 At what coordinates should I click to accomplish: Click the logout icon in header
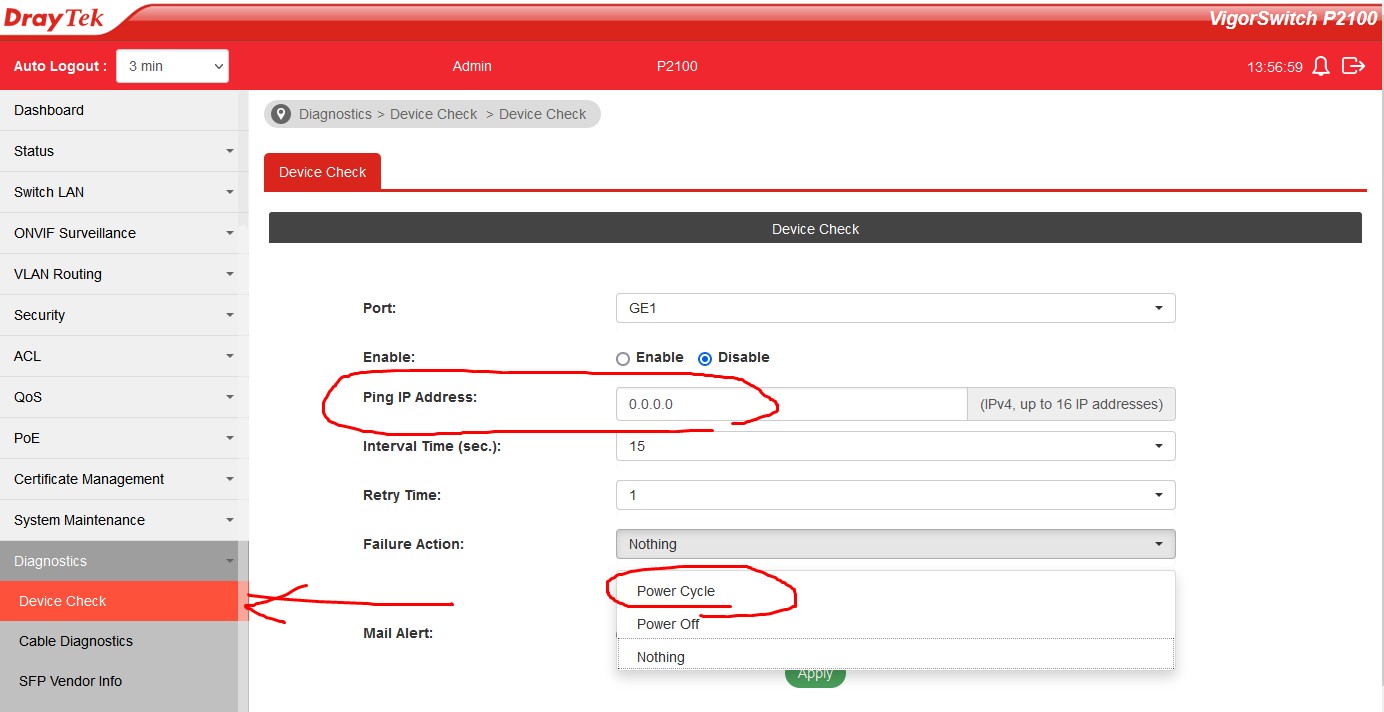[x=1353, y=66]
